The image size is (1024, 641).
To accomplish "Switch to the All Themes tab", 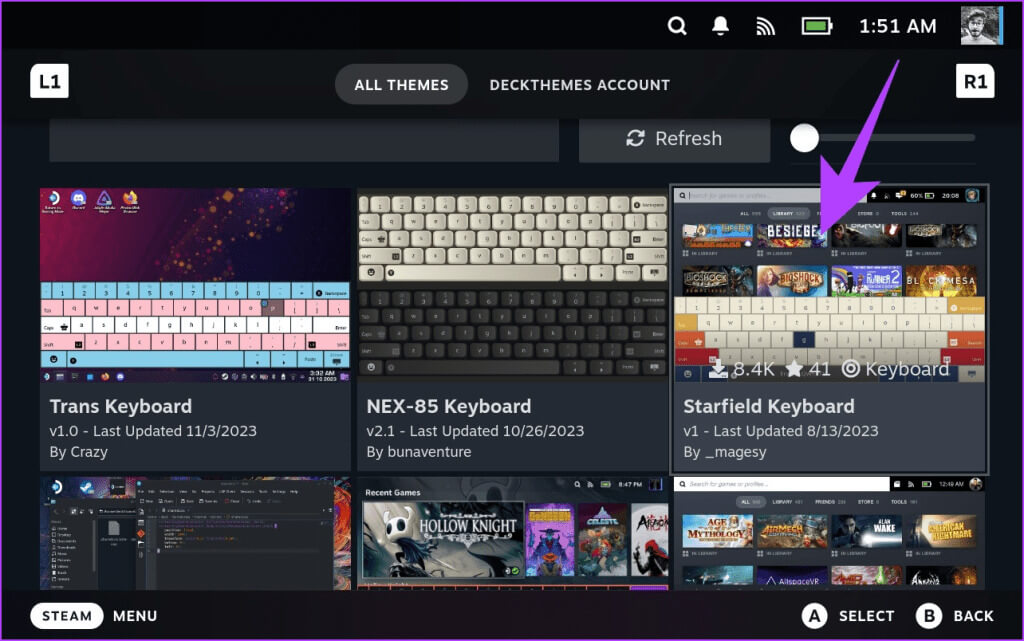I will [x=401, y=85].
